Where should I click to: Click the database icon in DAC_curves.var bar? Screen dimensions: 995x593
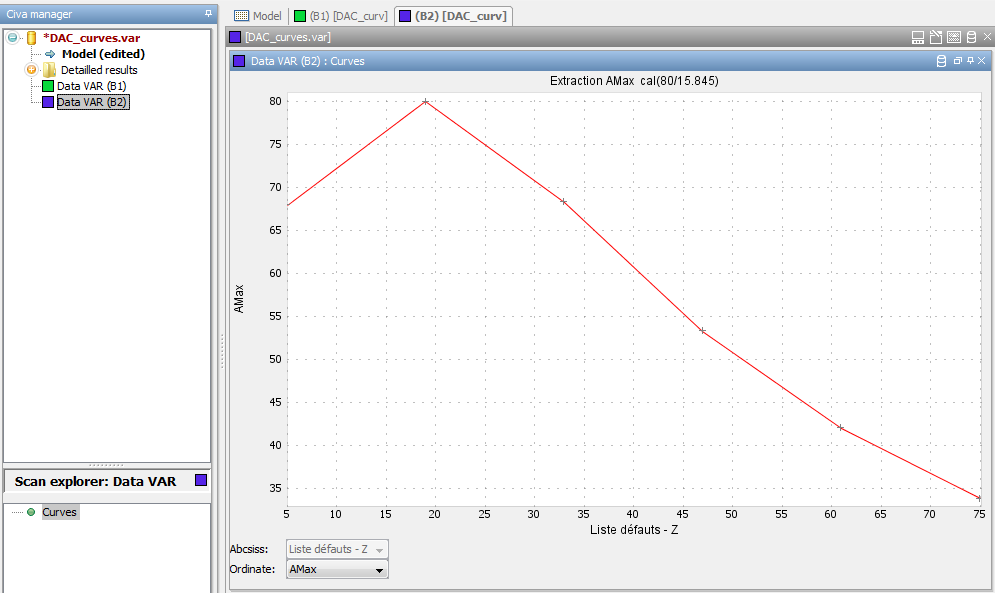972,38
